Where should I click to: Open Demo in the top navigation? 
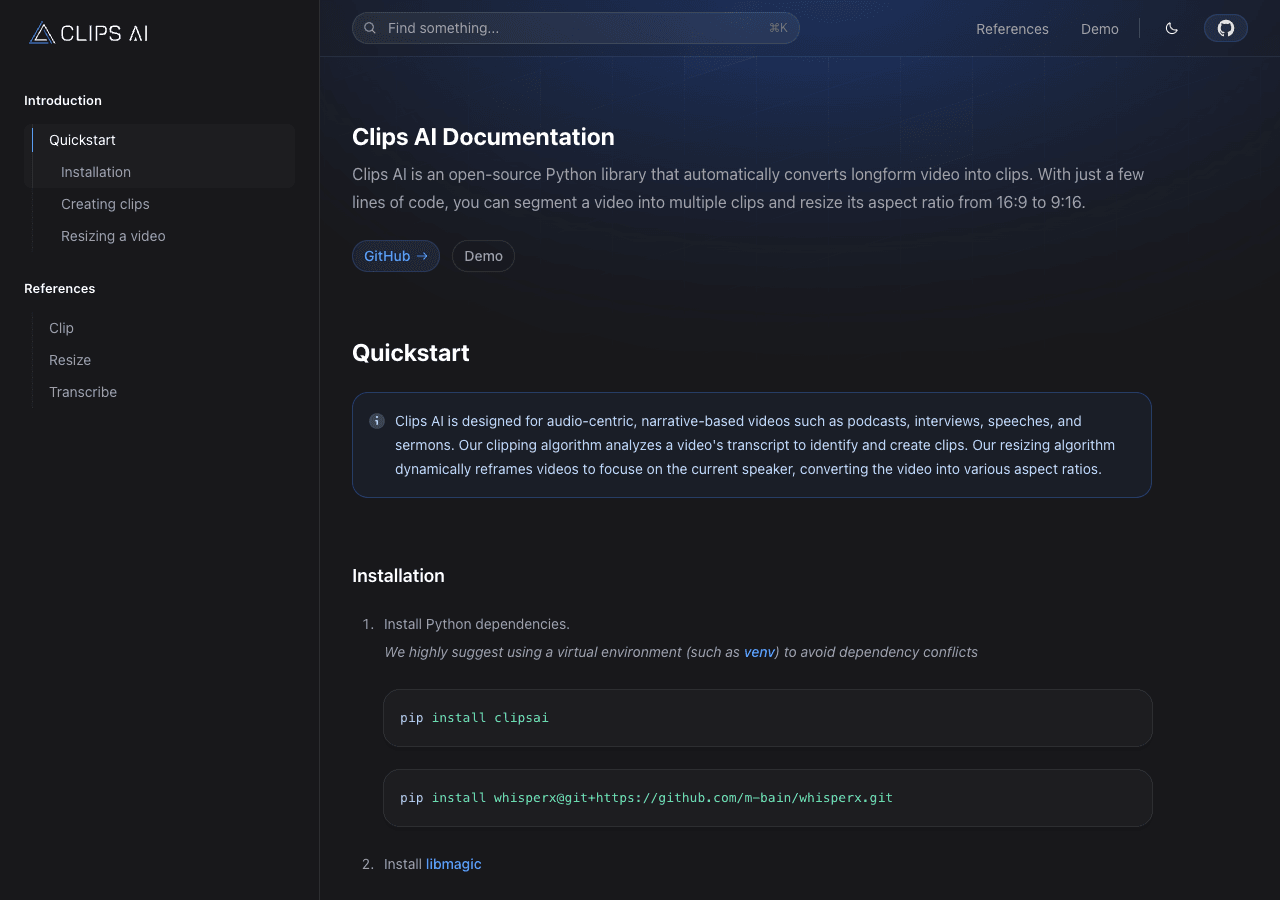(x=1100, y=29)
